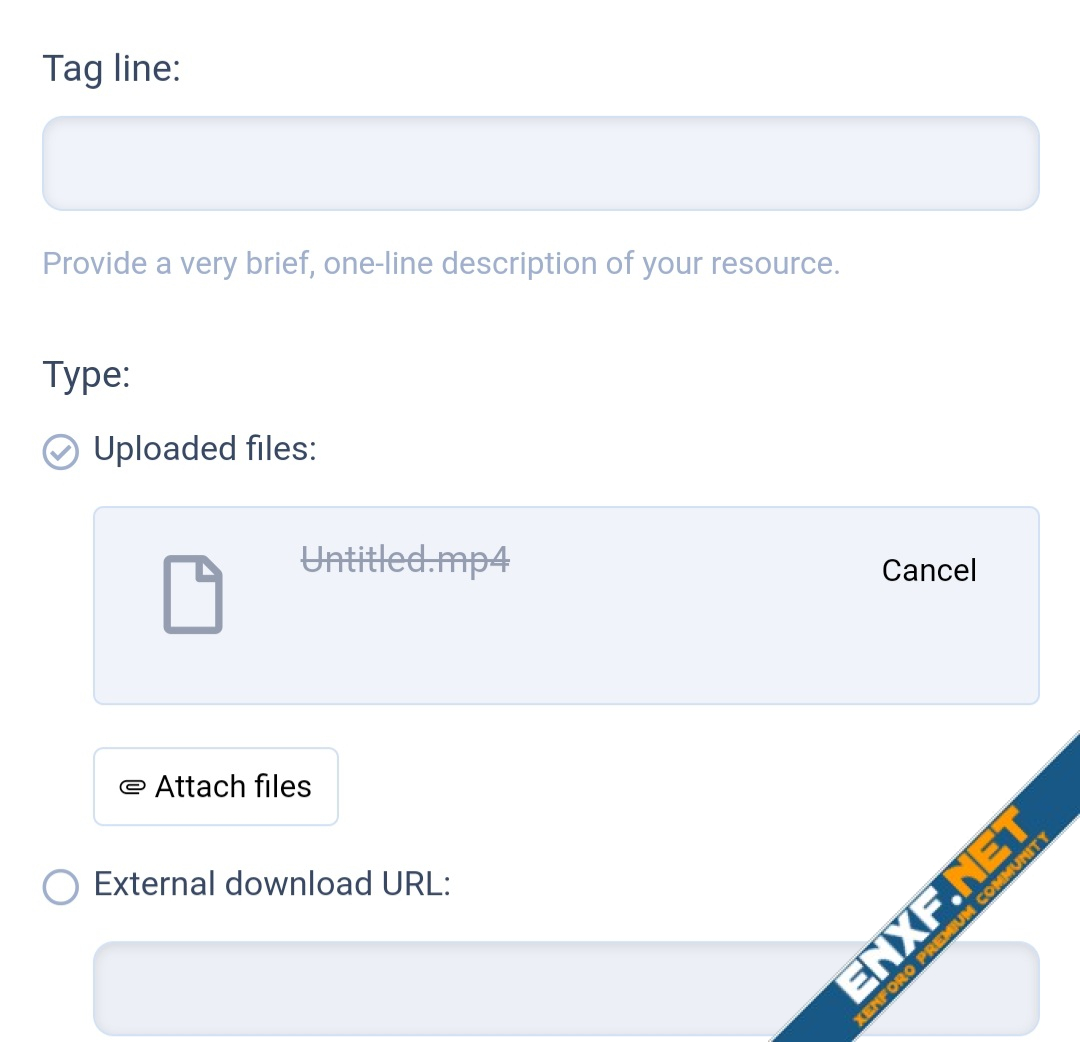1080x1042 pixels.
Task: Select the Uploaded files radio option
Action: point(61,451)
